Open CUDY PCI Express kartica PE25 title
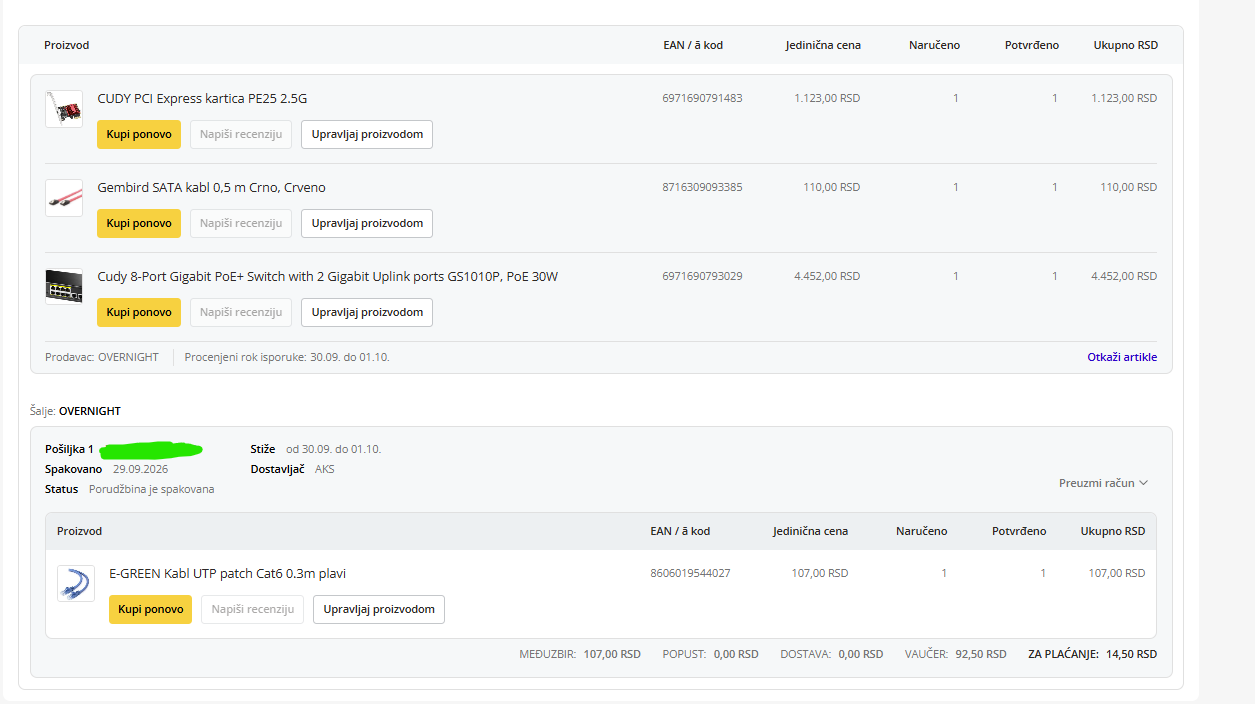The image size is (1255, 704). click(202, 98)
